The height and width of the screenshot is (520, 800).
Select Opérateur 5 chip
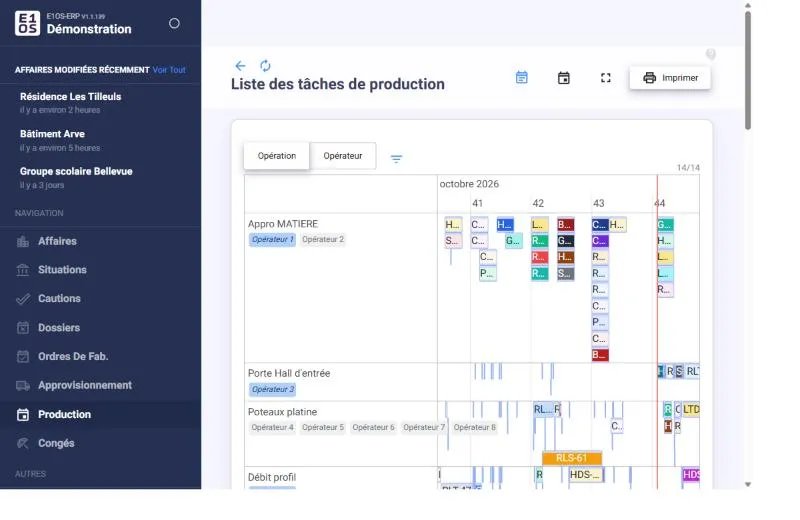click(323, 427)
